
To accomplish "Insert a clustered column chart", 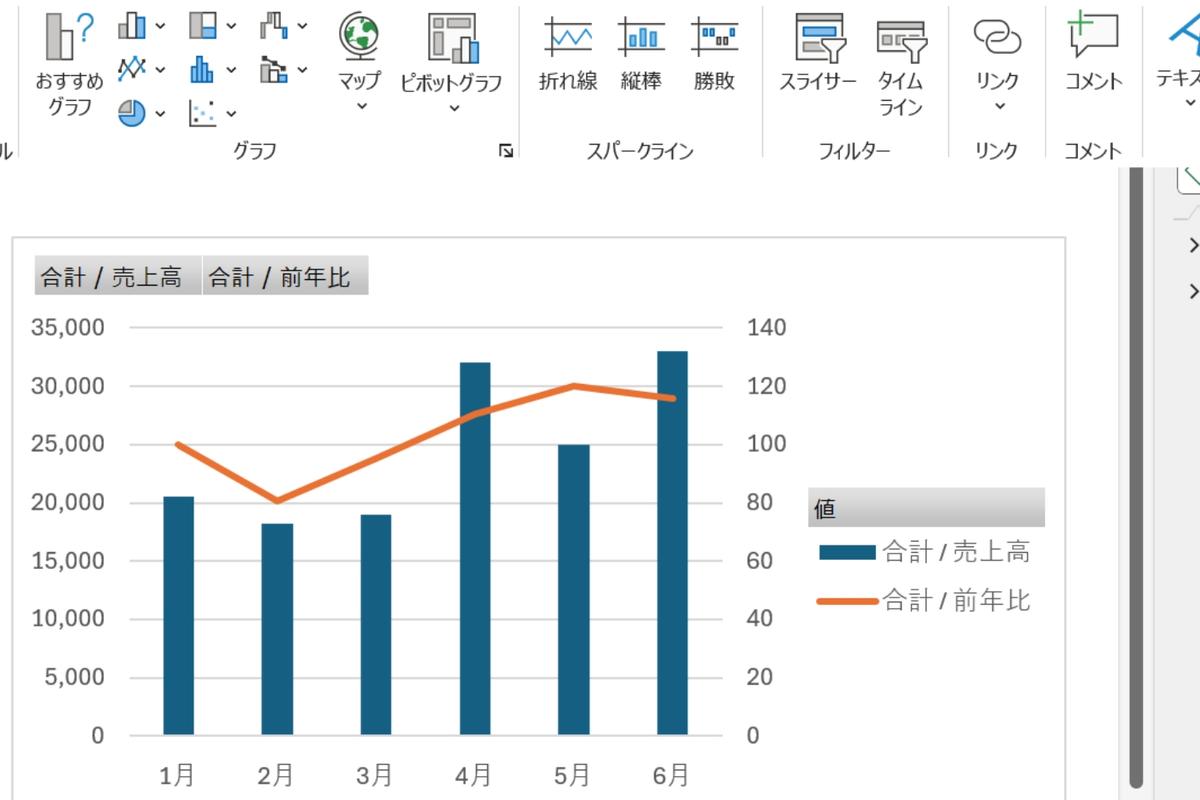I will click(130, 24).
